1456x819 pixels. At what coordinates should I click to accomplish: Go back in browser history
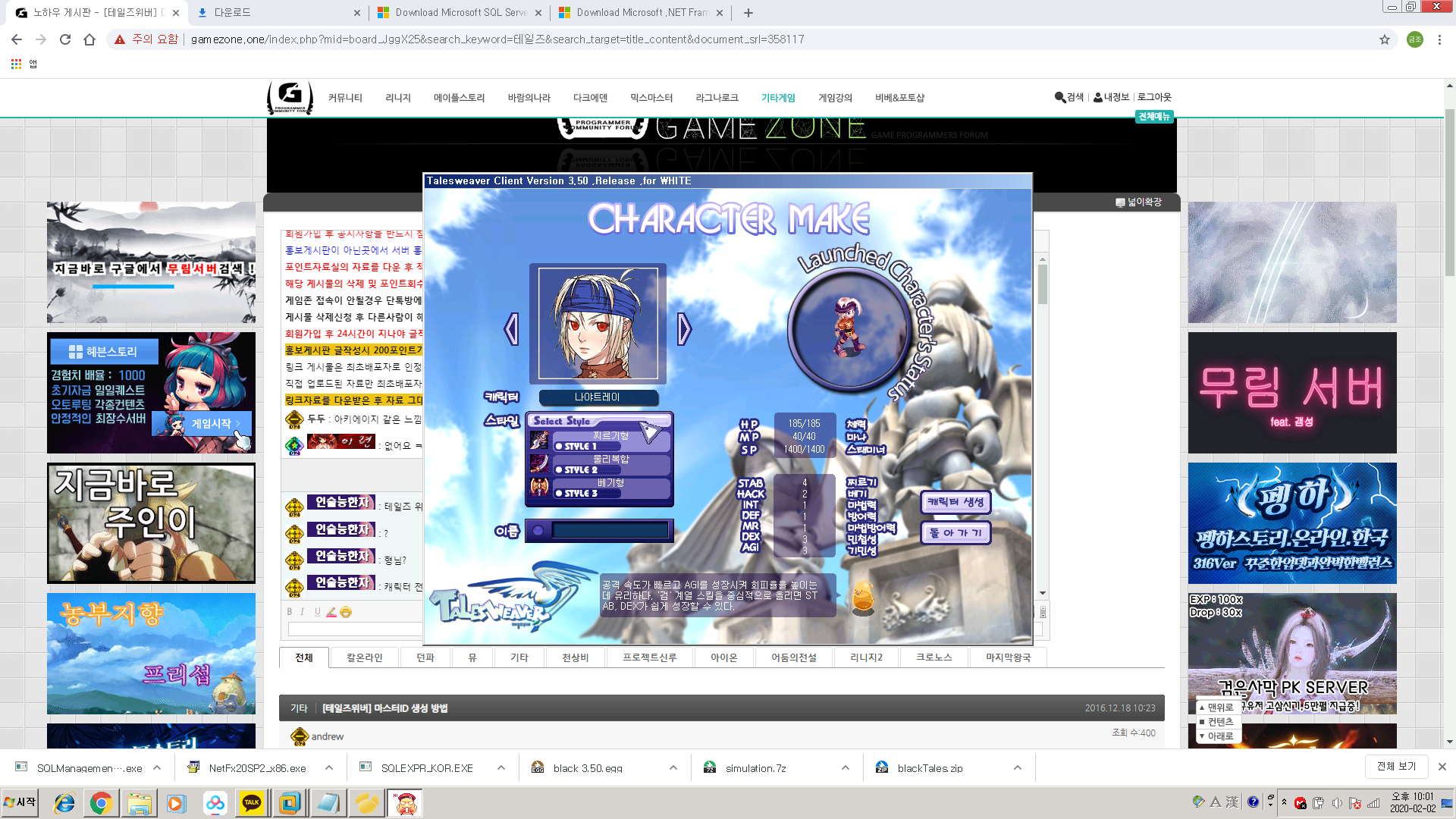tap(17, 39)
